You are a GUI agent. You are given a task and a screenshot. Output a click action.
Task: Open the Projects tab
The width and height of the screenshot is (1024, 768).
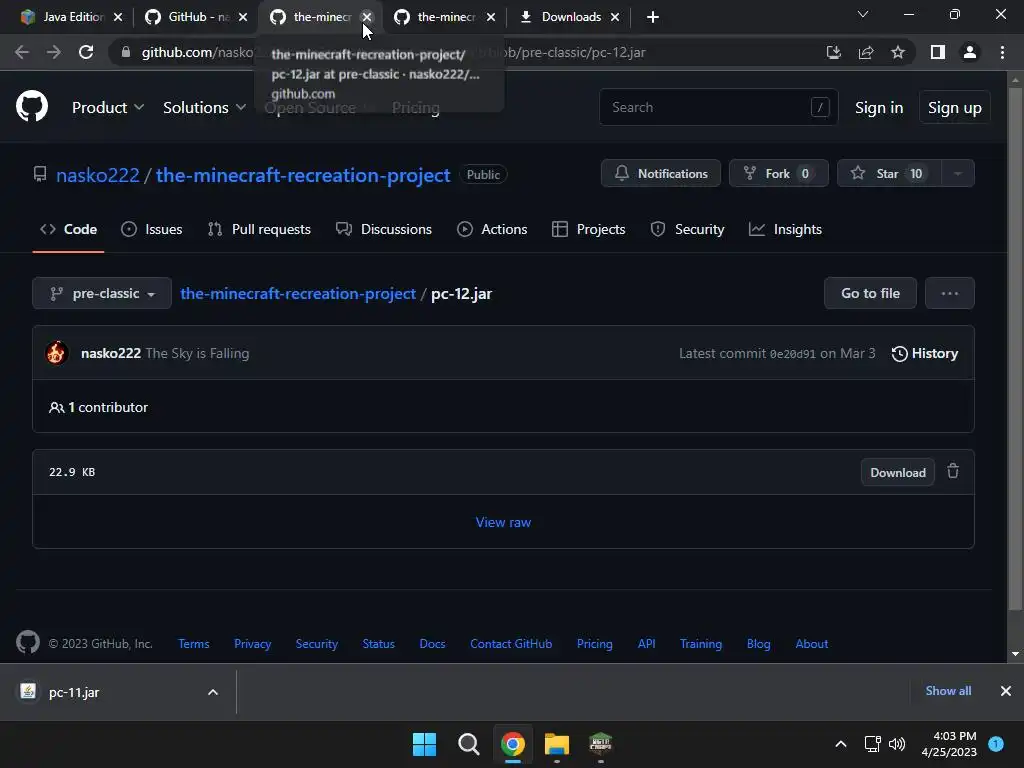(588, 229)
